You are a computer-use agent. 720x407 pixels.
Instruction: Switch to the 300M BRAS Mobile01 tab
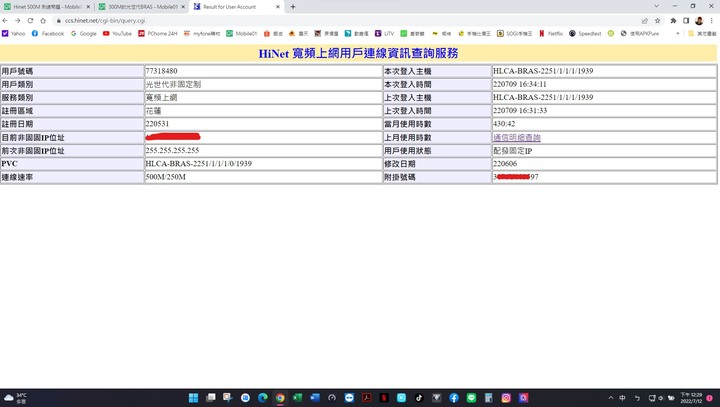coord(141,7)
